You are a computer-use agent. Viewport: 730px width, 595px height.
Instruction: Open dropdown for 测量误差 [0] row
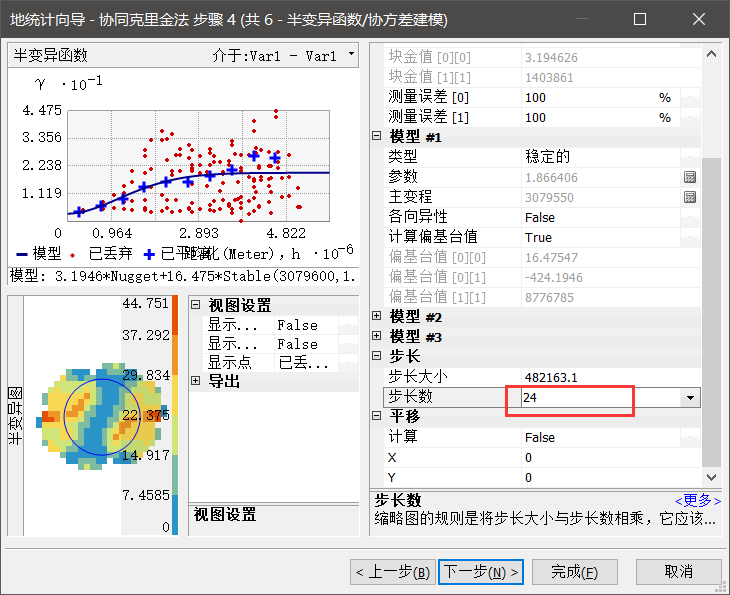[x=690, y=97]
